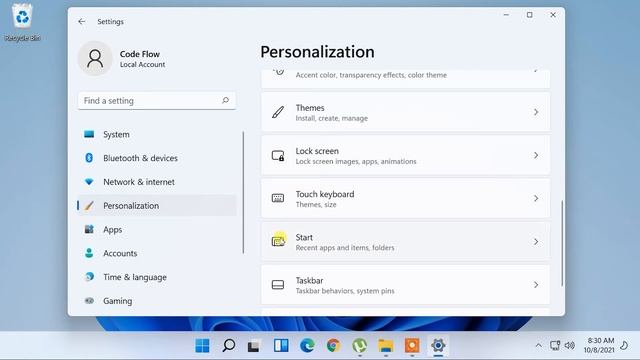The image size is (640, 360).
Task: Select System in the sidebar
Action: 157,134
